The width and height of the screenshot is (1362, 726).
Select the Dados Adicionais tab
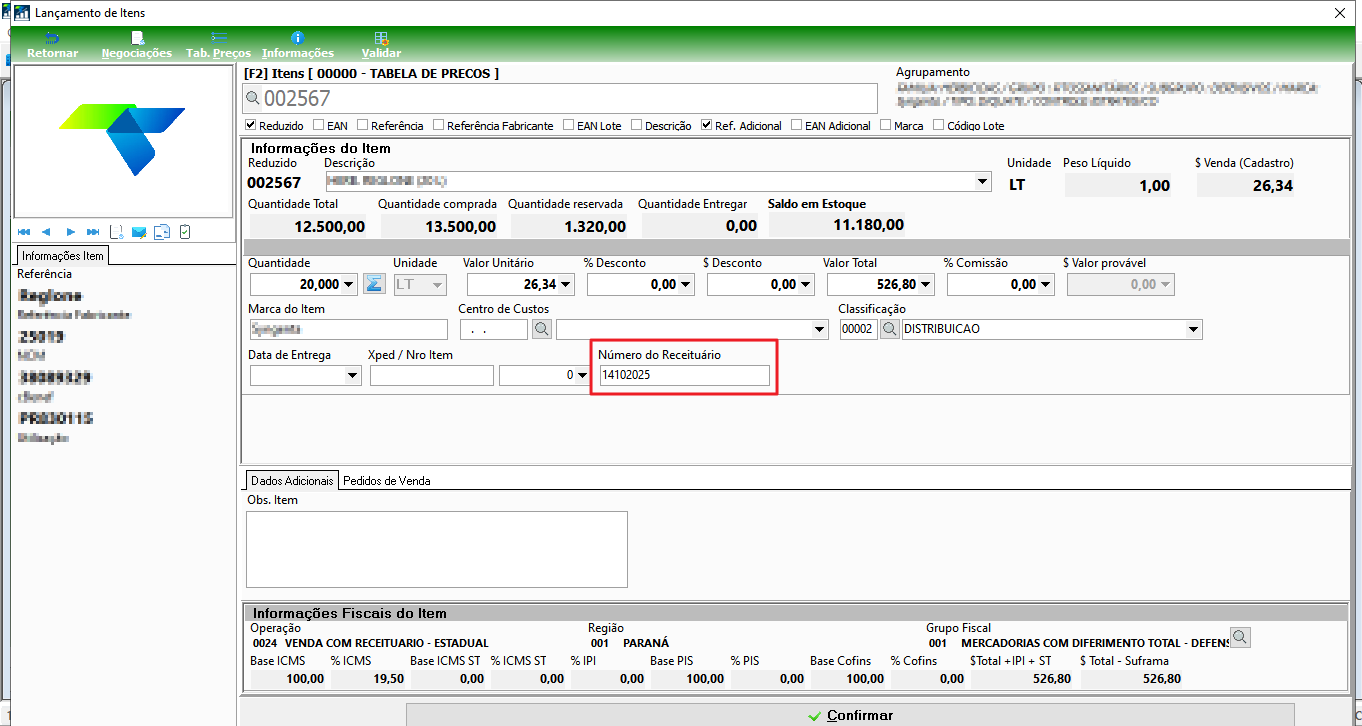click(292, 480)
